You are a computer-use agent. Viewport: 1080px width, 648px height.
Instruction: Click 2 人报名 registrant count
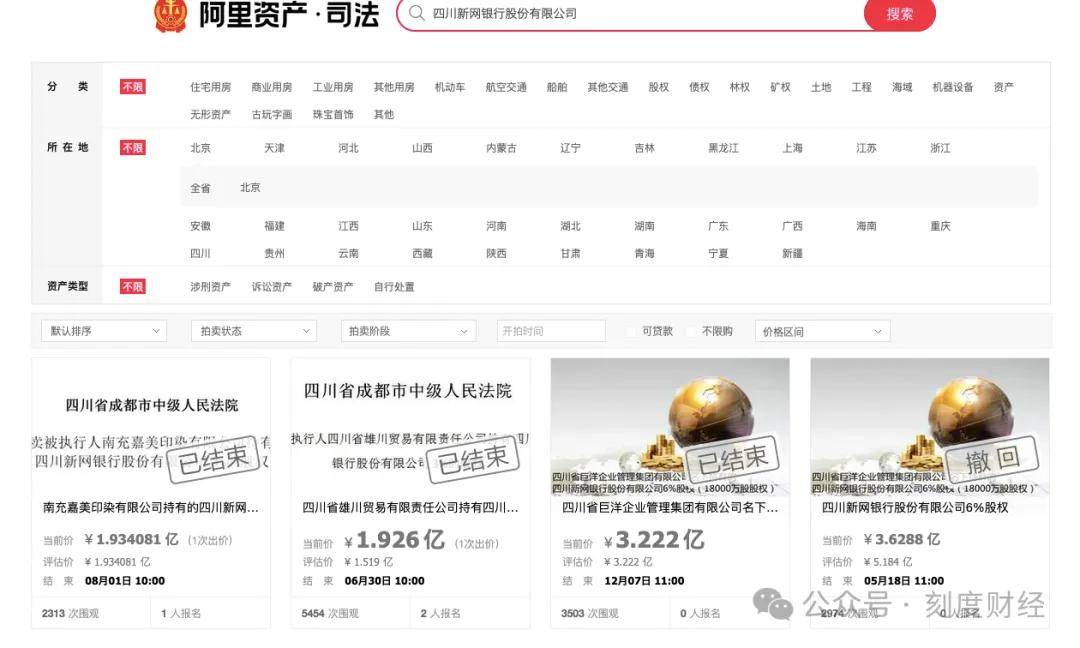click(441, 614)
